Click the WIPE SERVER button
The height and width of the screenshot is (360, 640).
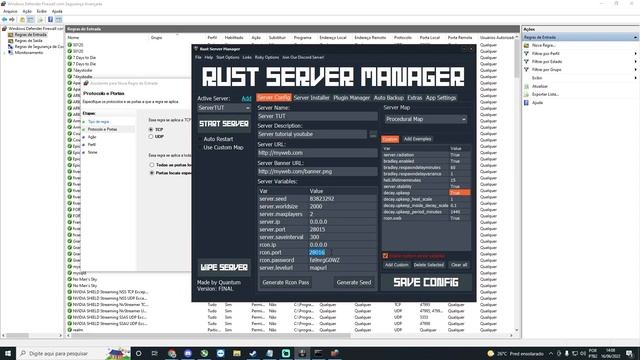pyautogui.click(x=224, y=267)
